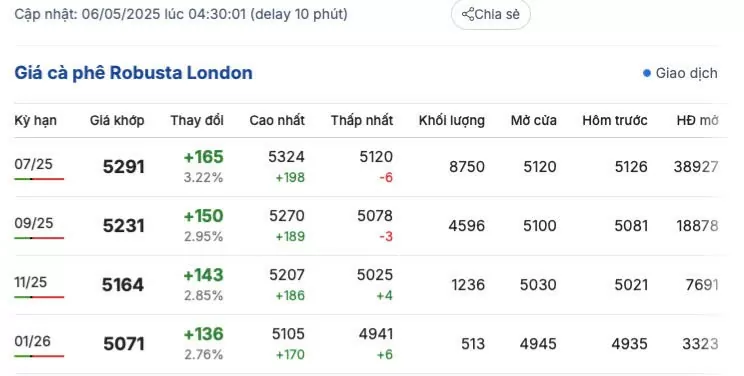Select the 01/26 contract term
Image resolution: width=744 pixels, height=376 pixels.
point(32,341)
